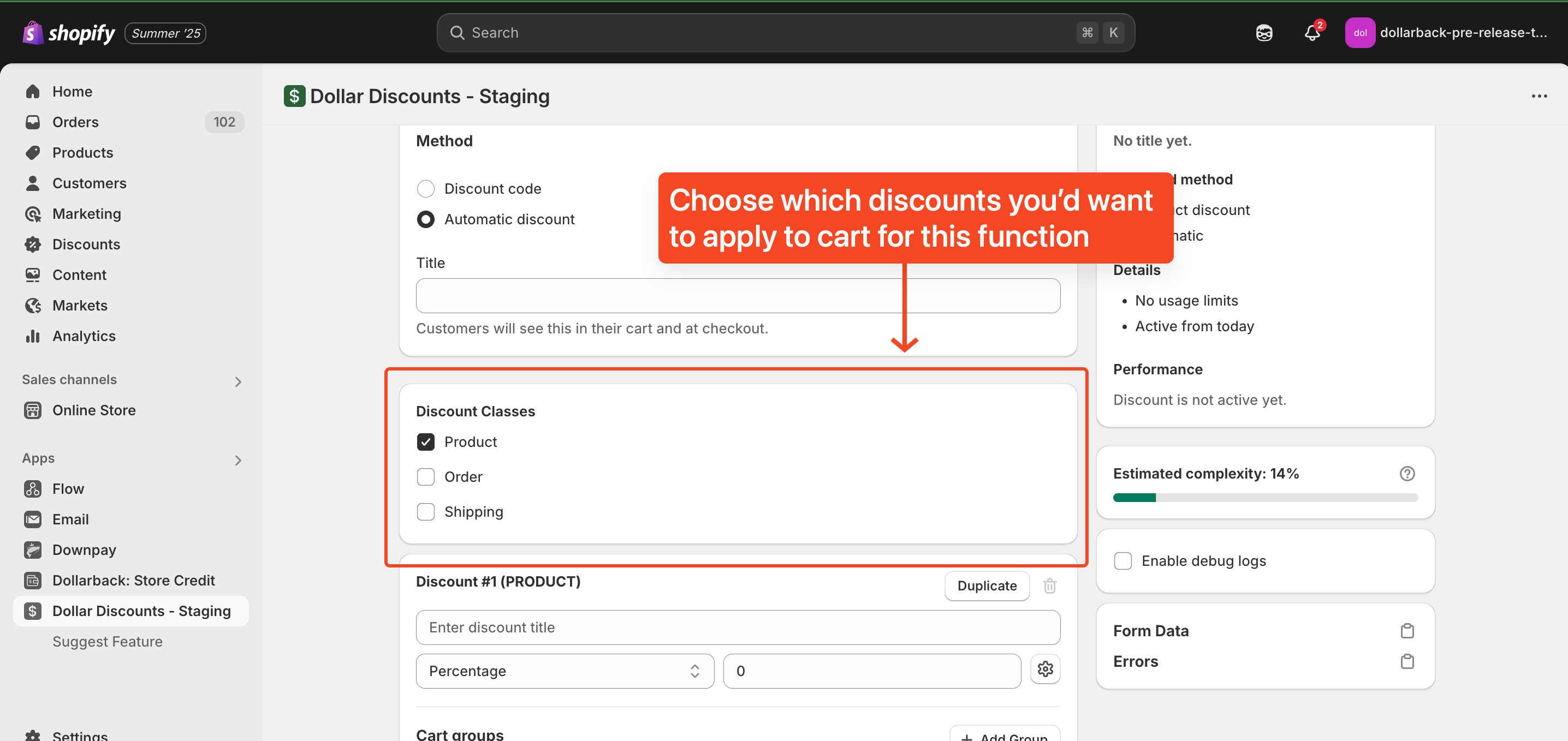Screen dimensions: 1568x741
Task: Expand the Apps section chevron
Action: pyautogui.click(x=237, y=460)
